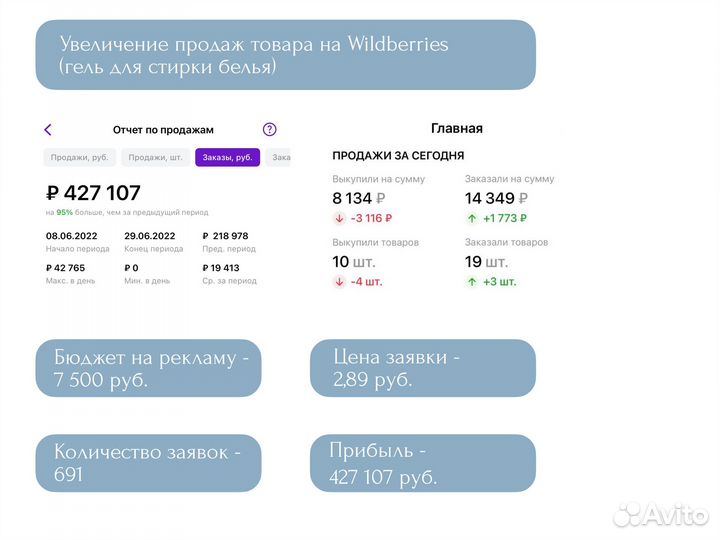Click the red down arrow beside -4 шт.
The height and width of the screenshot is (540, 720).
(339, 282)
